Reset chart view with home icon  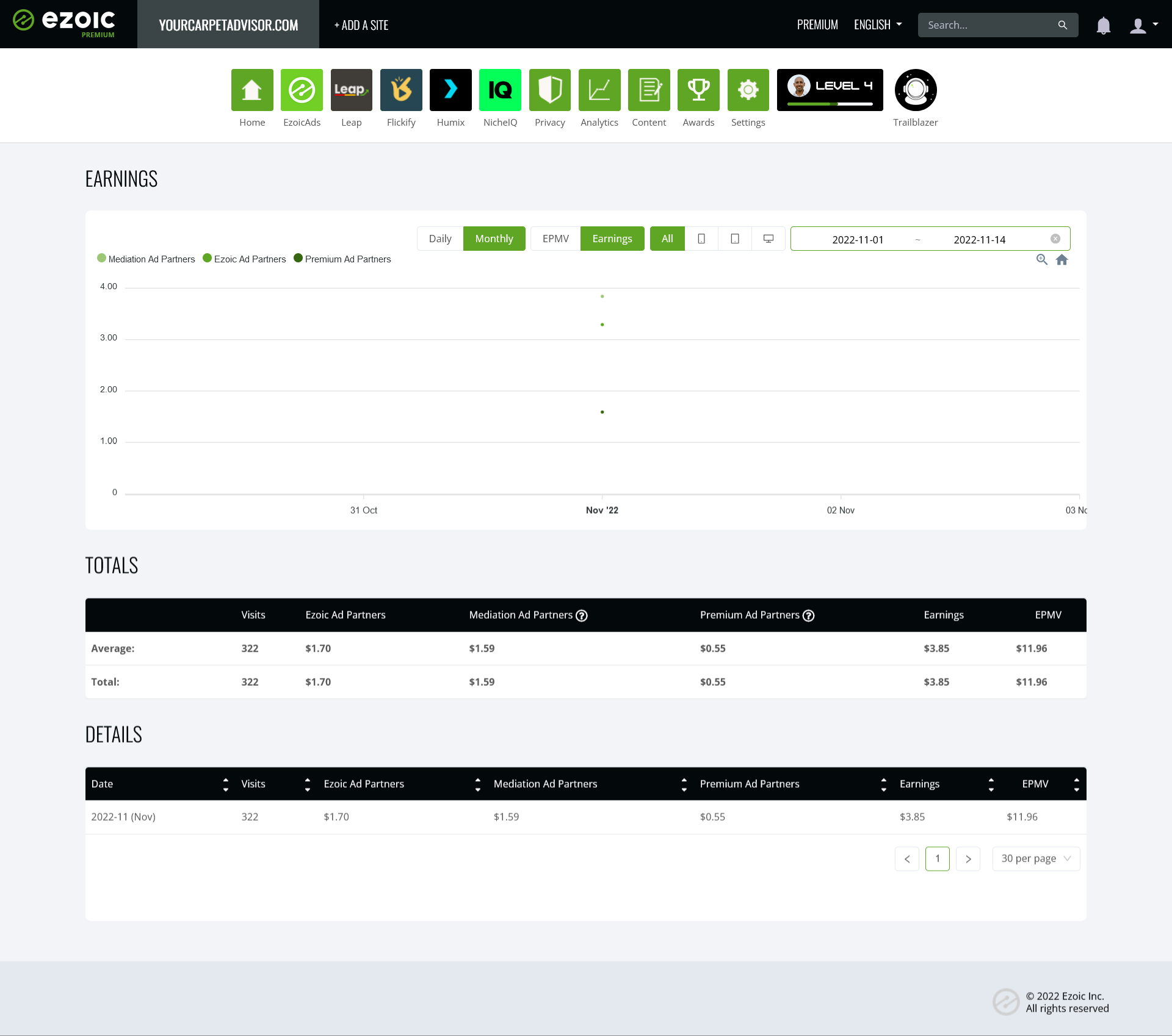[1062, 259]
